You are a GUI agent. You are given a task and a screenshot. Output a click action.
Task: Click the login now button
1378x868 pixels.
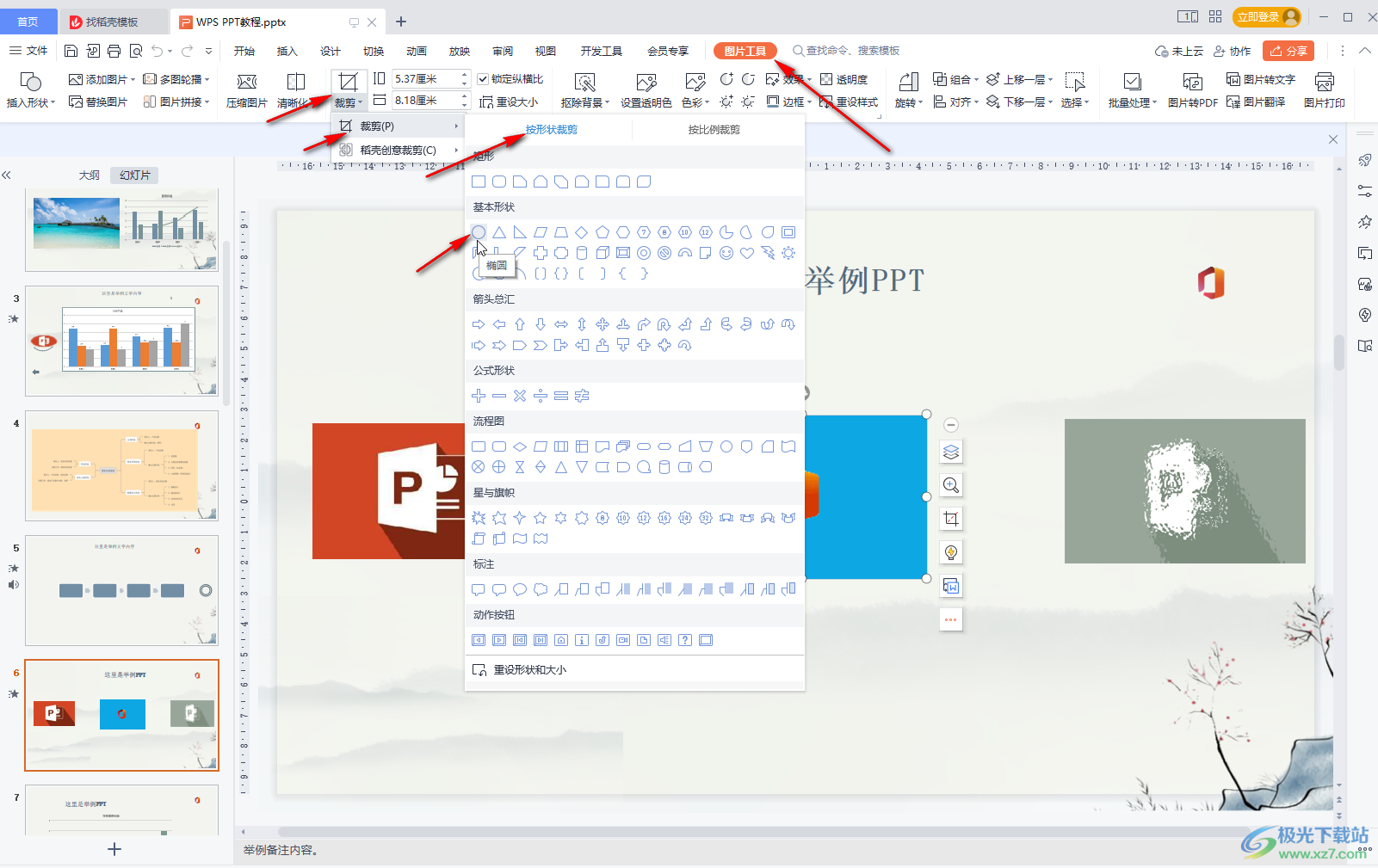(1267, 17)
